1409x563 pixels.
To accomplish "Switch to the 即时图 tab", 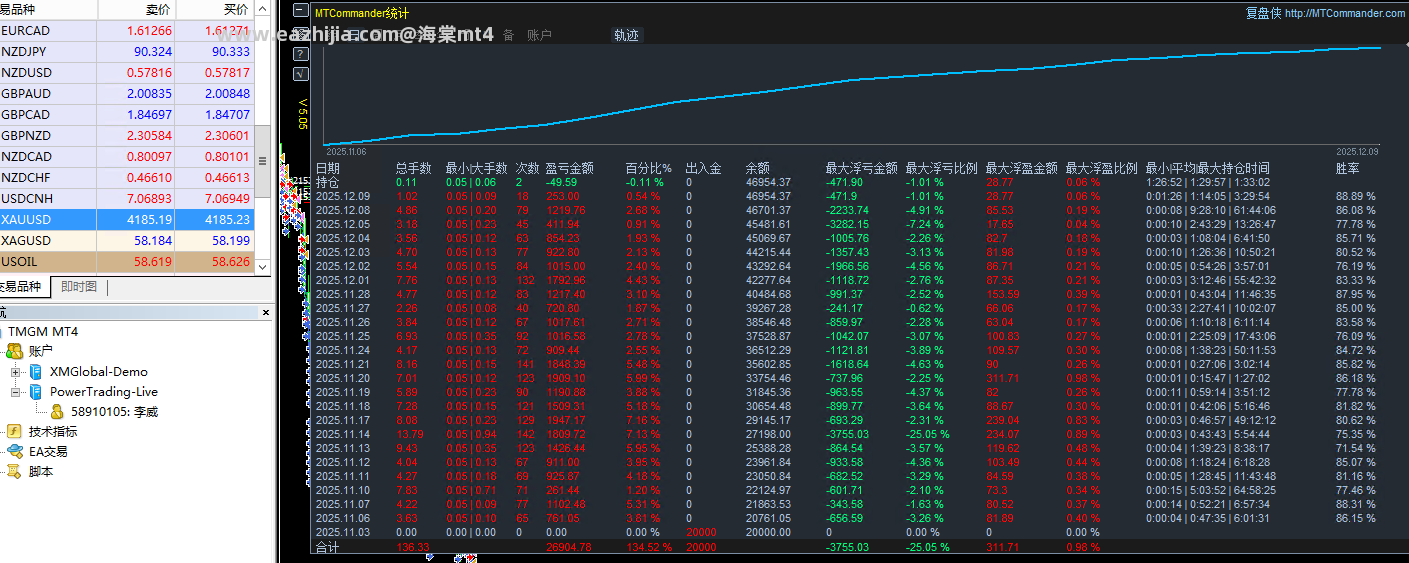I will pos(79,287).
